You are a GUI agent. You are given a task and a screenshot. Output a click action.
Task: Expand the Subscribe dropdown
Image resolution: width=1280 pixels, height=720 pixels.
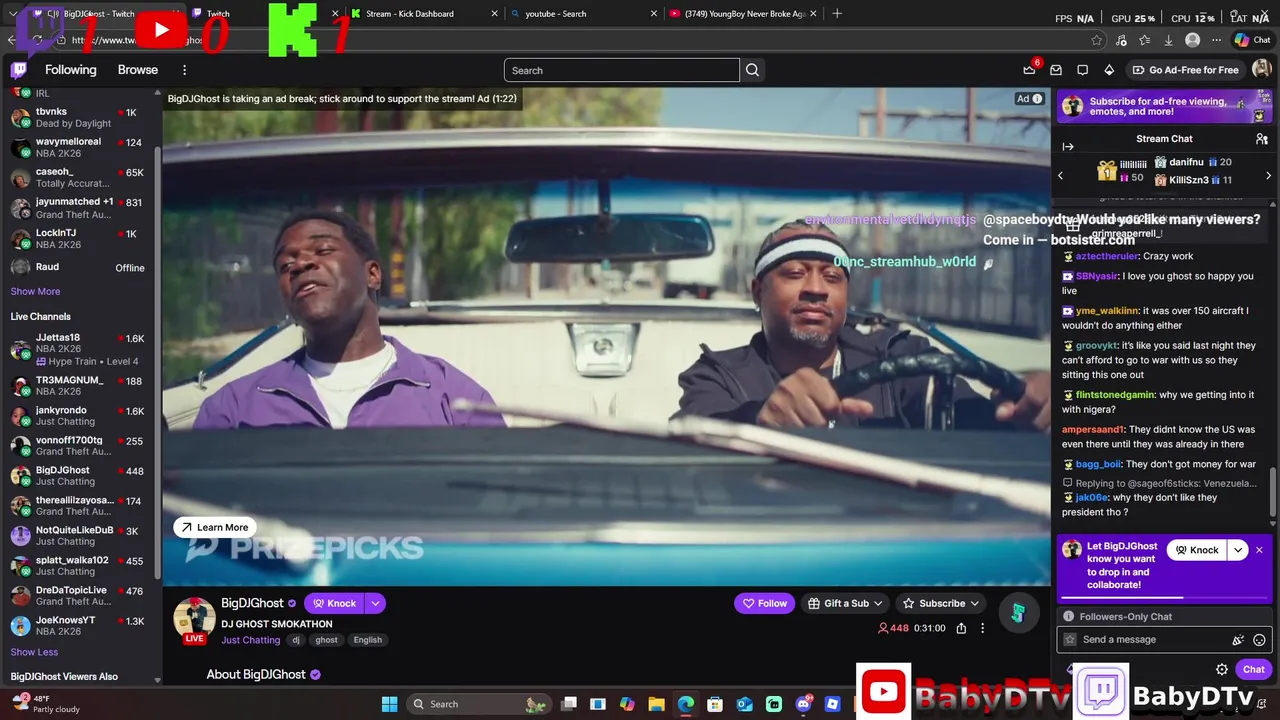tap(974, 603)
